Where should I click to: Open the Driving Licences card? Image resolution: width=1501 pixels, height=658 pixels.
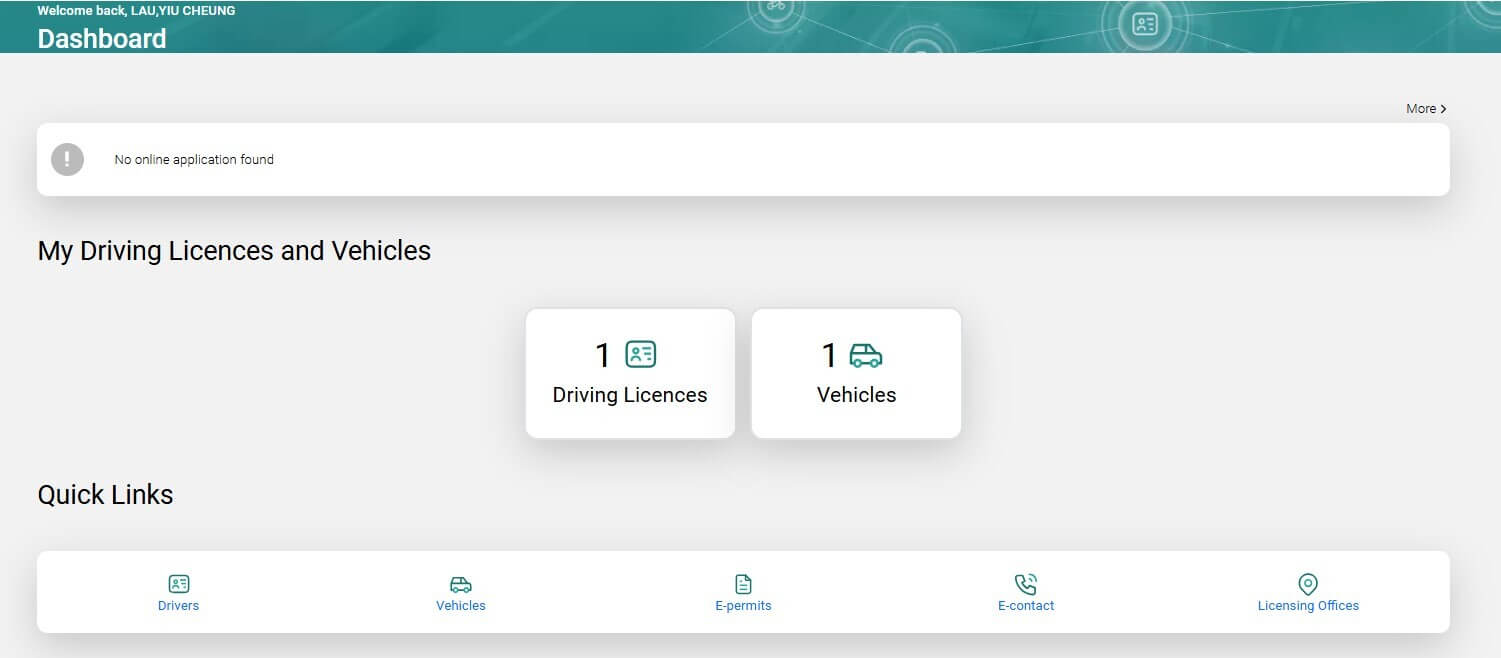point(630,373)
